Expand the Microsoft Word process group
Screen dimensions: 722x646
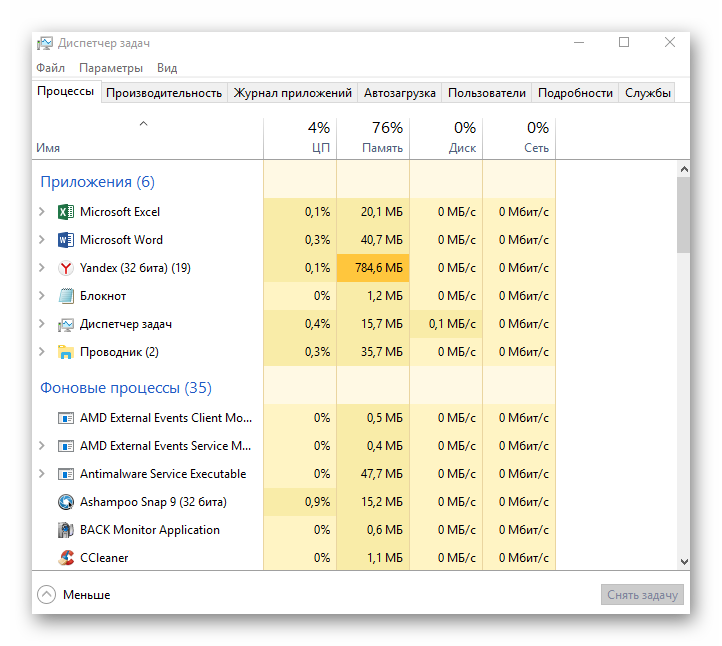tap(42, 240)
